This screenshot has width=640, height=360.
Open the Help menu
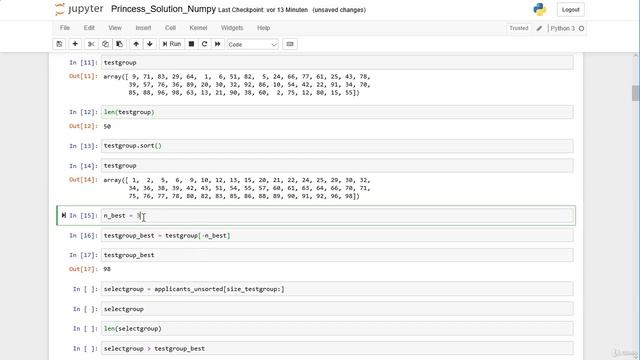[263, 28]
